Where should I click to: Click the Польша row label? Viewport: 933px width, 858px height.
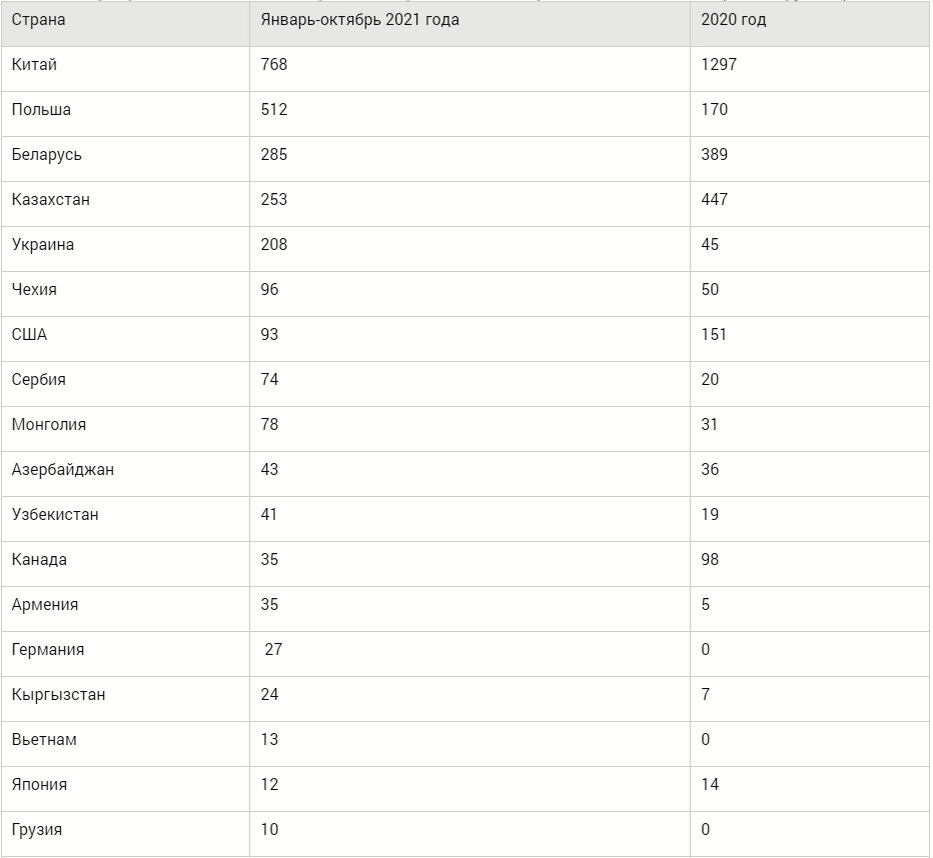click(41, 109)
